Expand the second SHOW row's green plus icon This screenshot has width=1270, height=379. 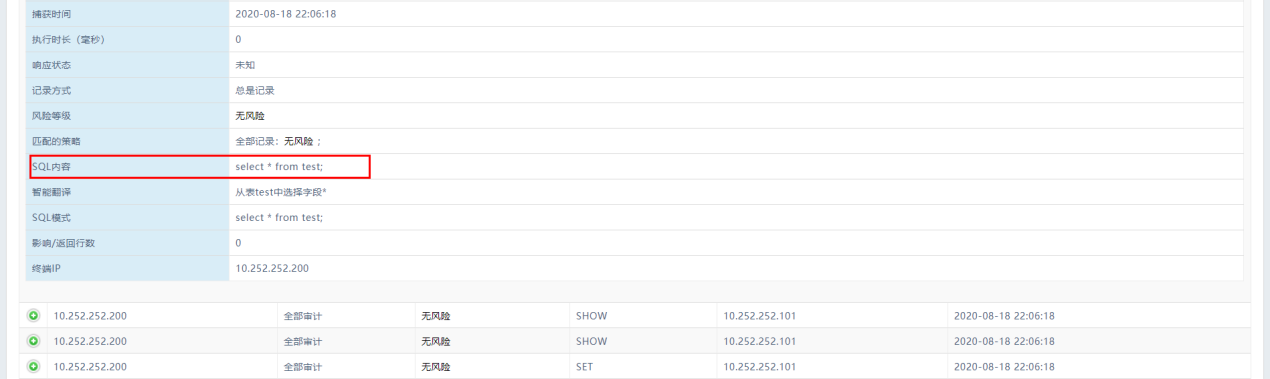33,341
